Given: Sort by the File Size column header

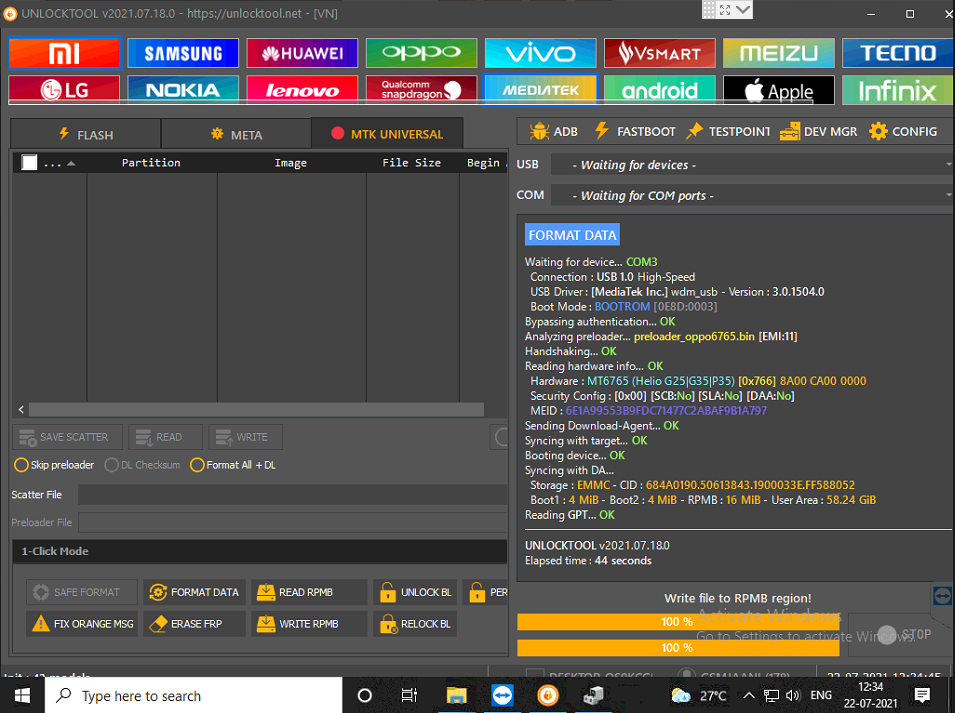Looking at the screenshot, I should (x=412, y=163).
